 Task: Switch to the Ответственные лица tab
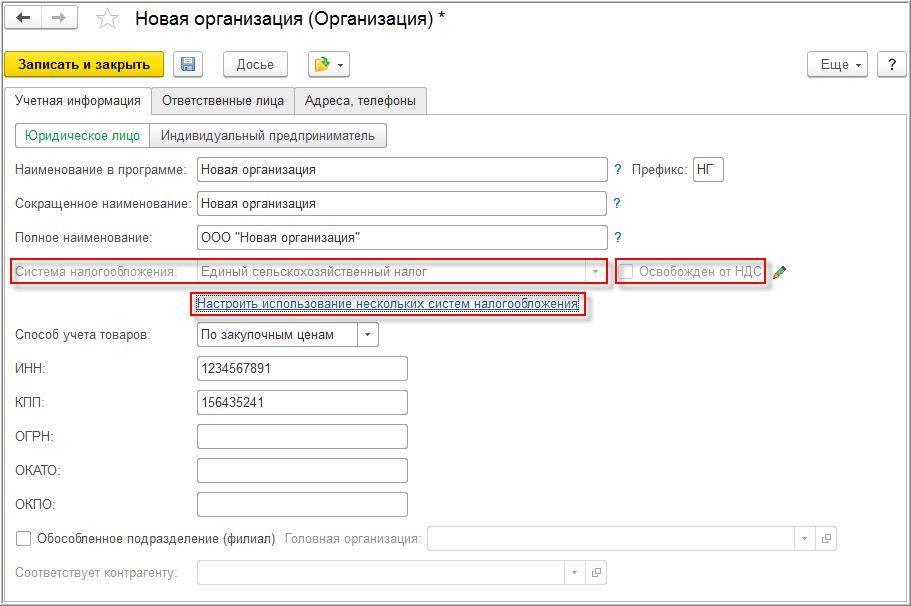click(223, 100)
